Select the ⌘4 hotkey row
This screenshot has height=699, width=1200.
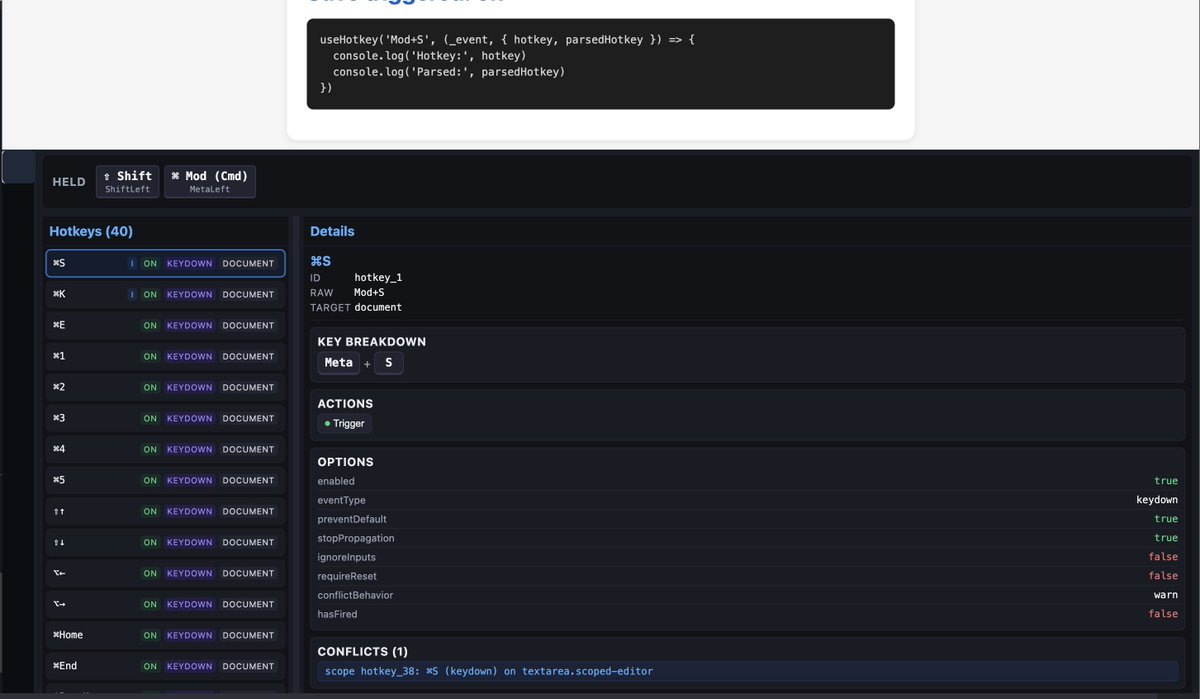[x=165, y=449]
